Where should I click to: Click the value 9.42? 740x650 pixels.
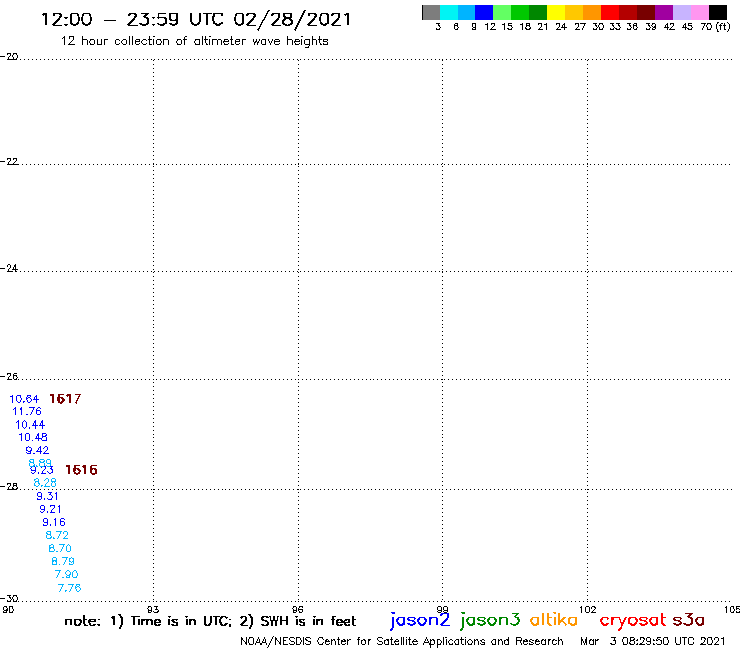(x=37, y=450)
